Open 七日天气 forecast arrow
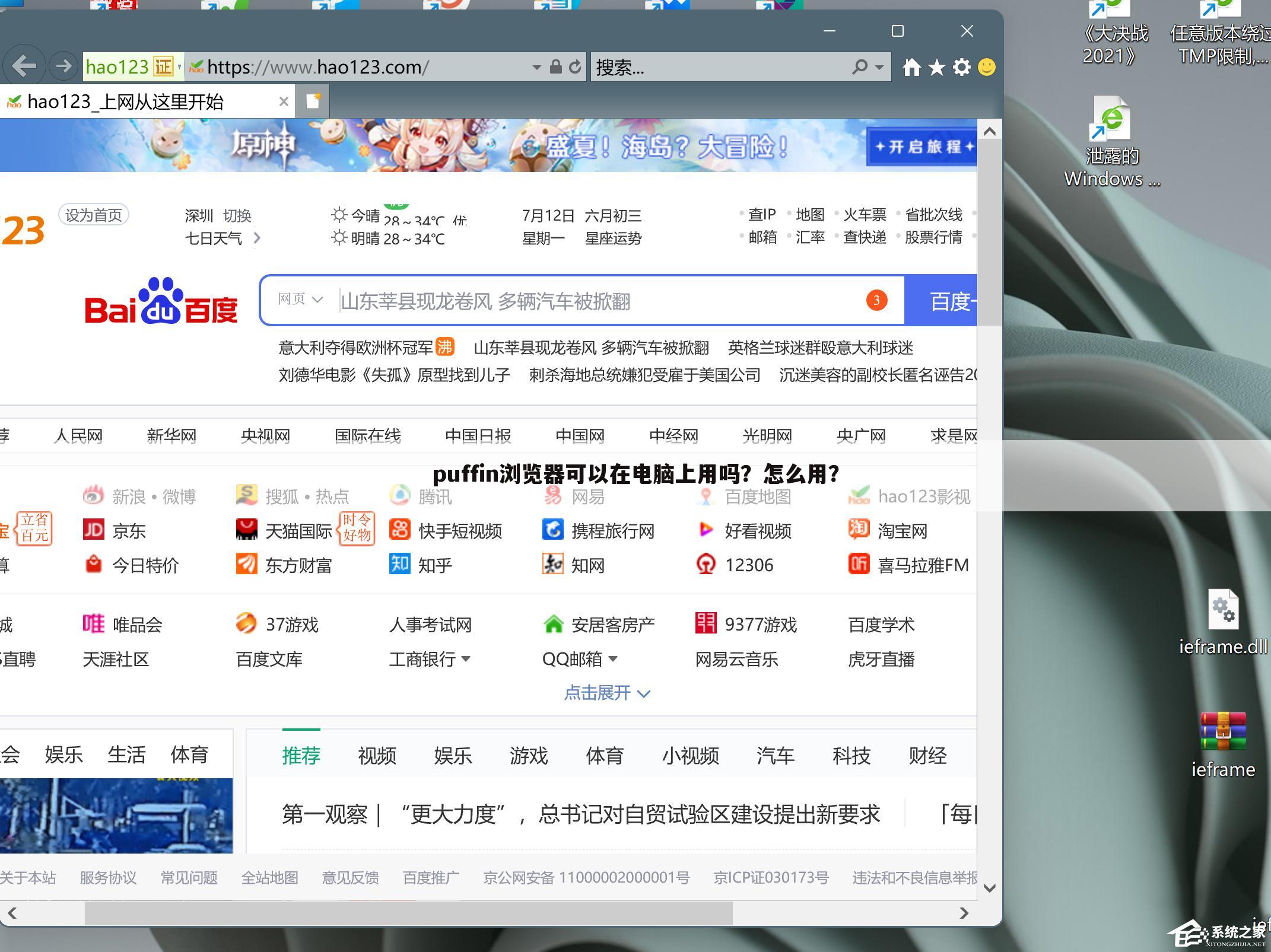 (257, 238)
